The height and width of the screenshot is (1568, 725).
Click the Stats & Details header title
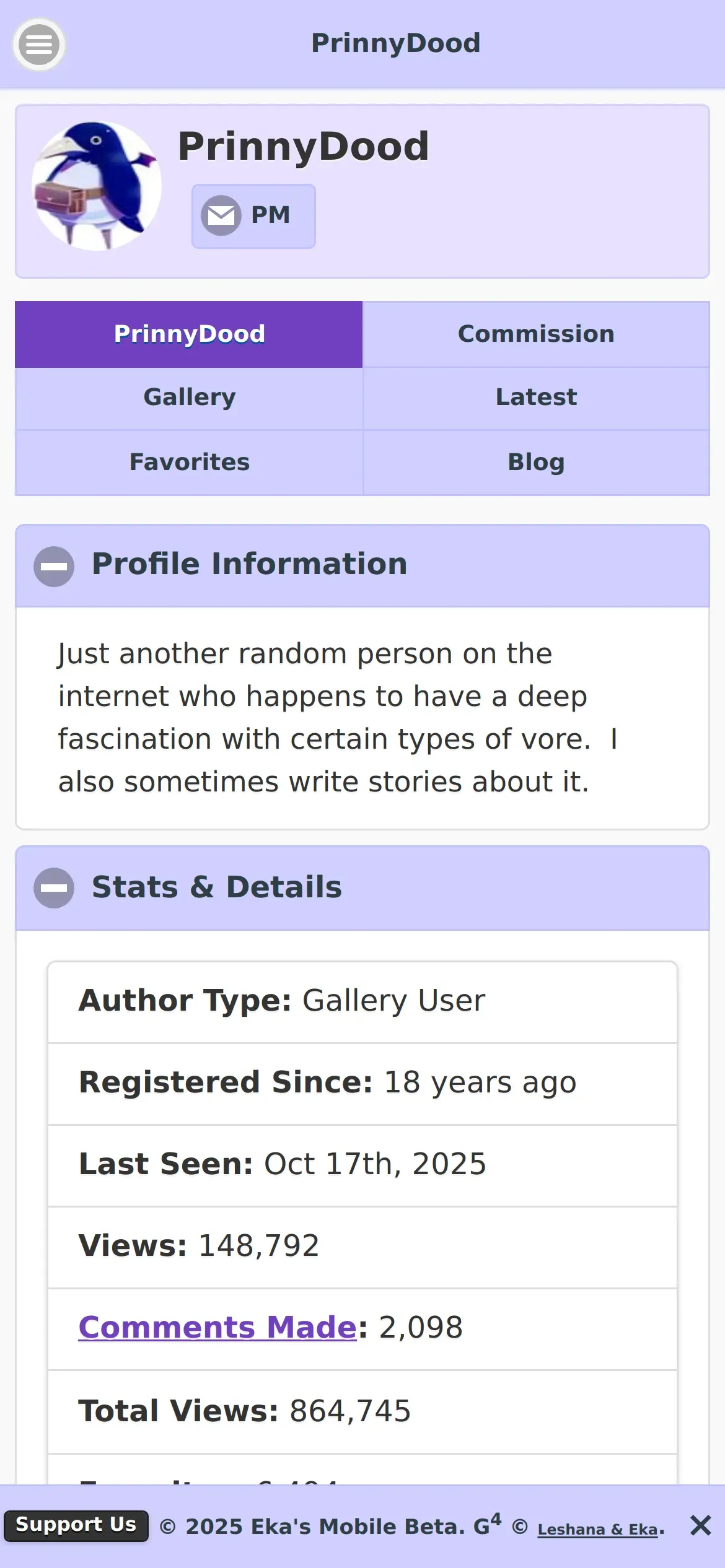click(x=217, y=887)
